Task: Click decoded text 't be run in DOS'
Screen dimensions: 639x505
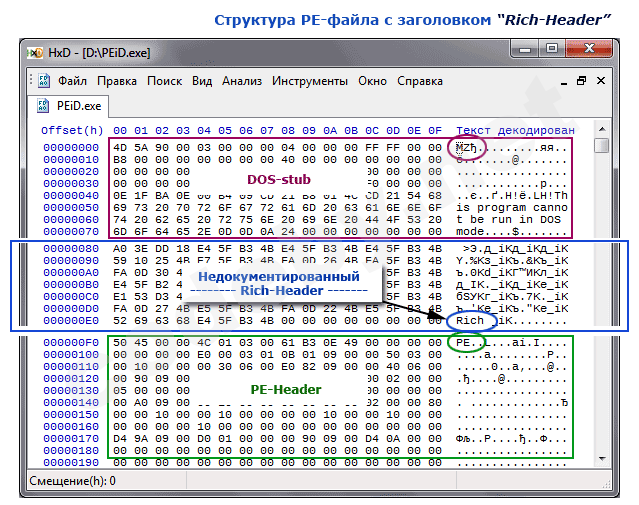Action: pos(508,220)
